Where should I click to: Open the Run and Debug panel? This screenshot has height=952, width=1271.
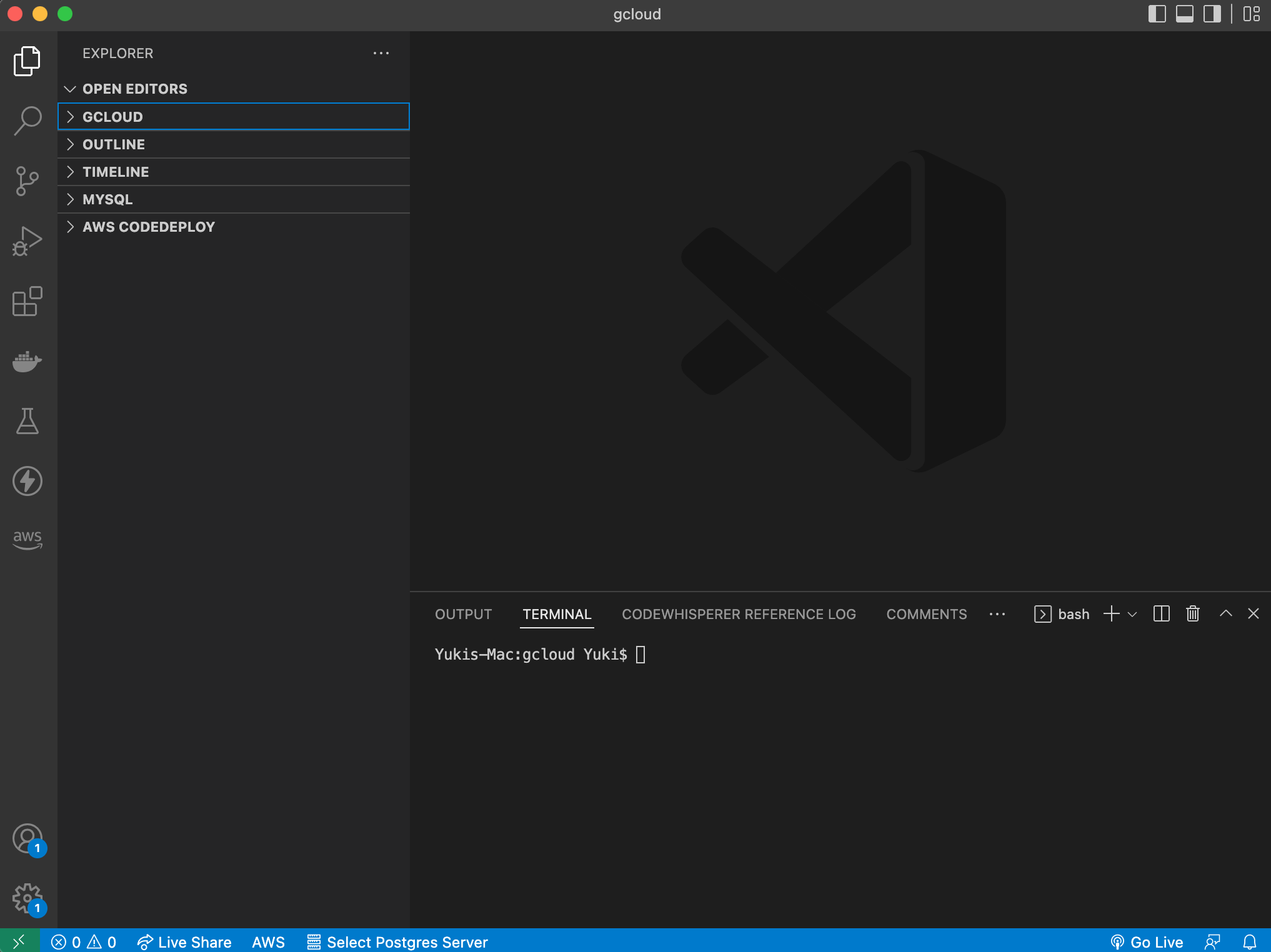pos(27,240)
